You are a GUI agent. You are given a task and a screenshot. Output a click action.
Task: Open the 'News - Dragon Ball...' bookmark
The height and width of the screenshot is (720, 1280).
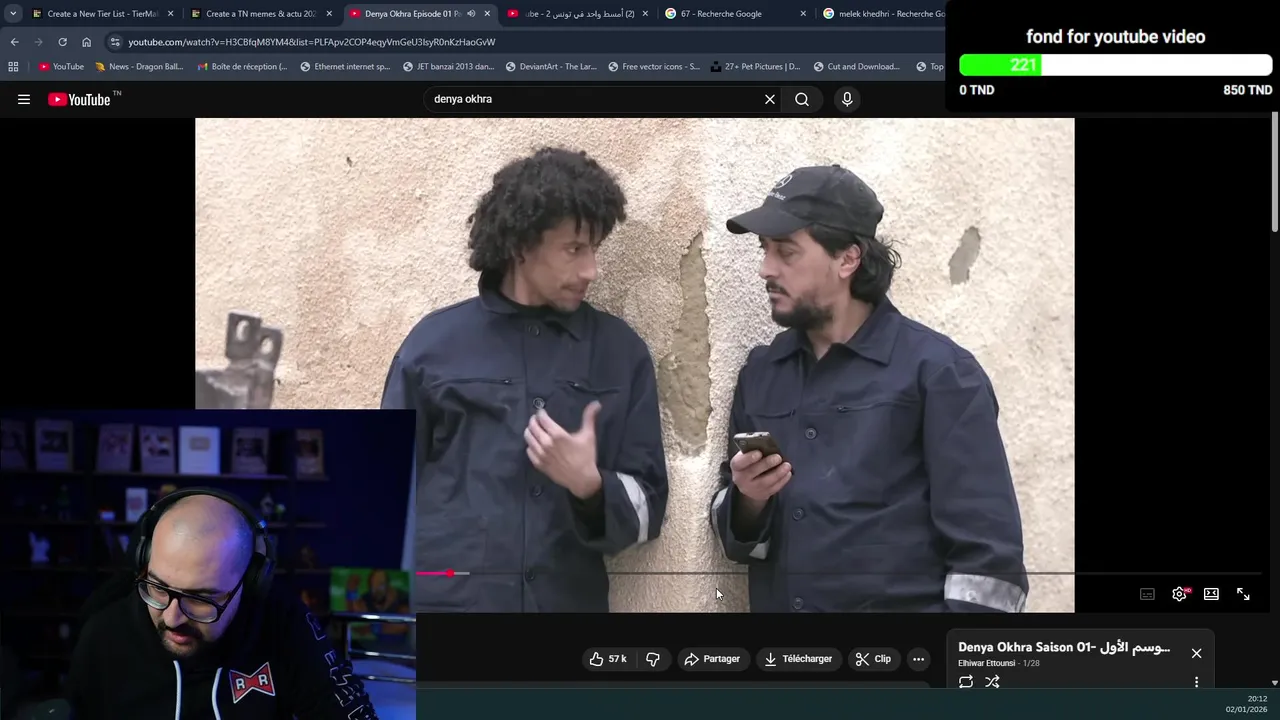point(139,67)
